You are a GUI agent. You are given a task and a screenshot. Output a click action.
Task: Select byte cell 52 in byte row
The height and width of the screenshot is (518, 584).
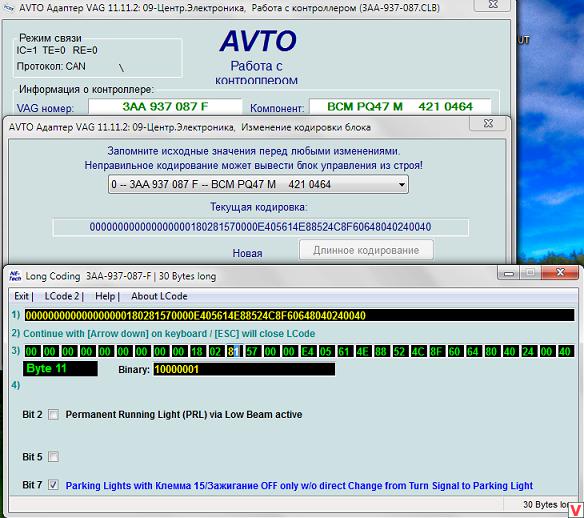tap(399, 351)
